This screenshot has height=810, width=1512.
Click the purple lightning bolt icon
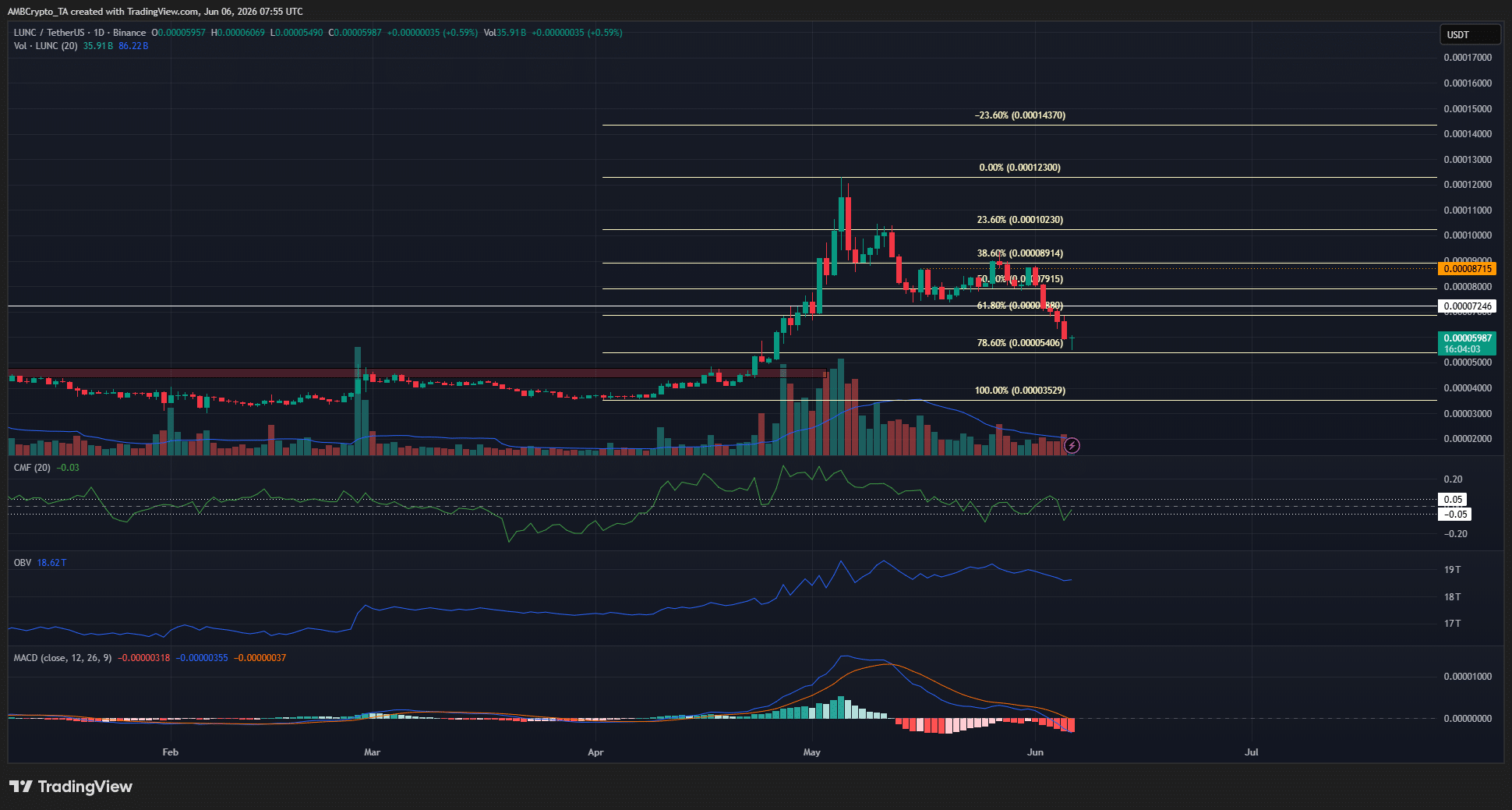tap(1072, 445)
